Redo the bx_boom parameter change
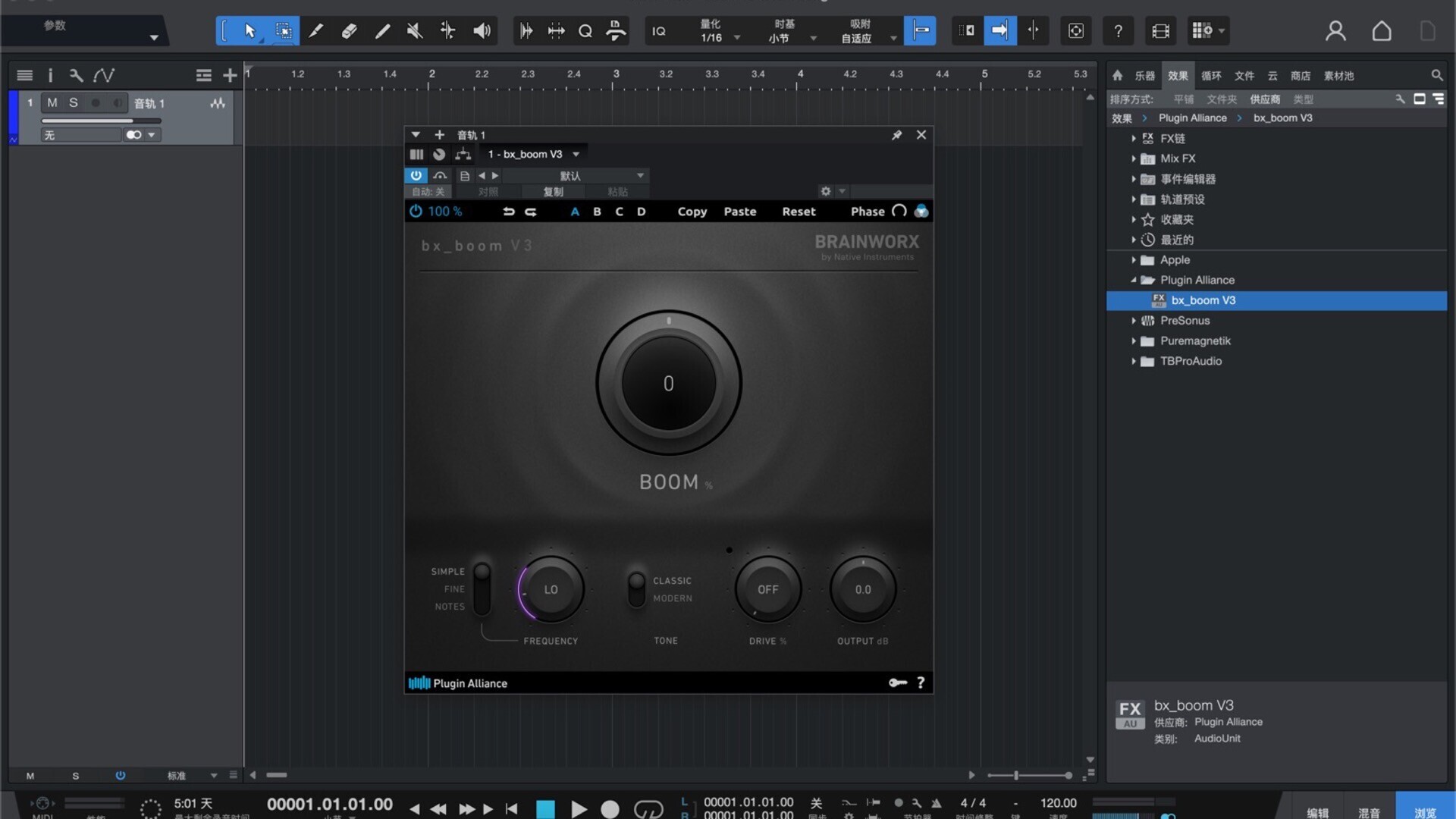This screenshot has width=1456, height=819. (x=531, y=212)
